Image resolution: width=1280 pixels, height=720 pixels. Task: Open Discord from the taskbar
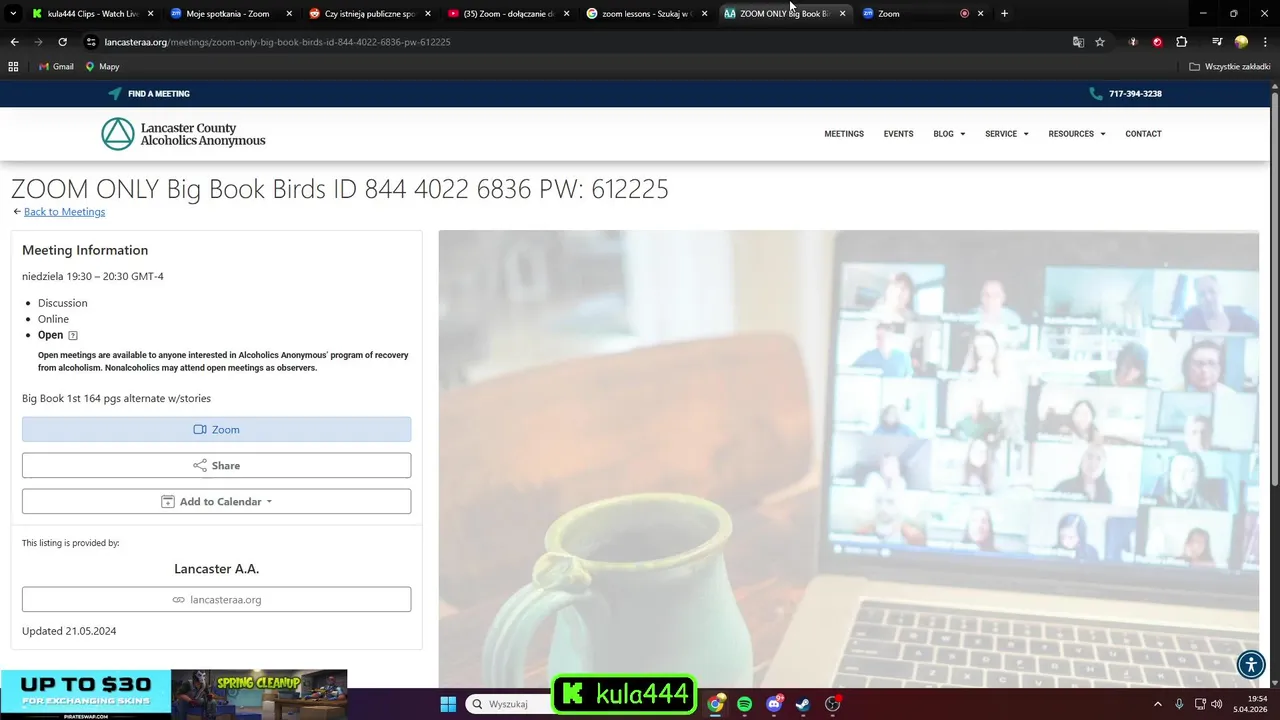[x=774, y=704]
